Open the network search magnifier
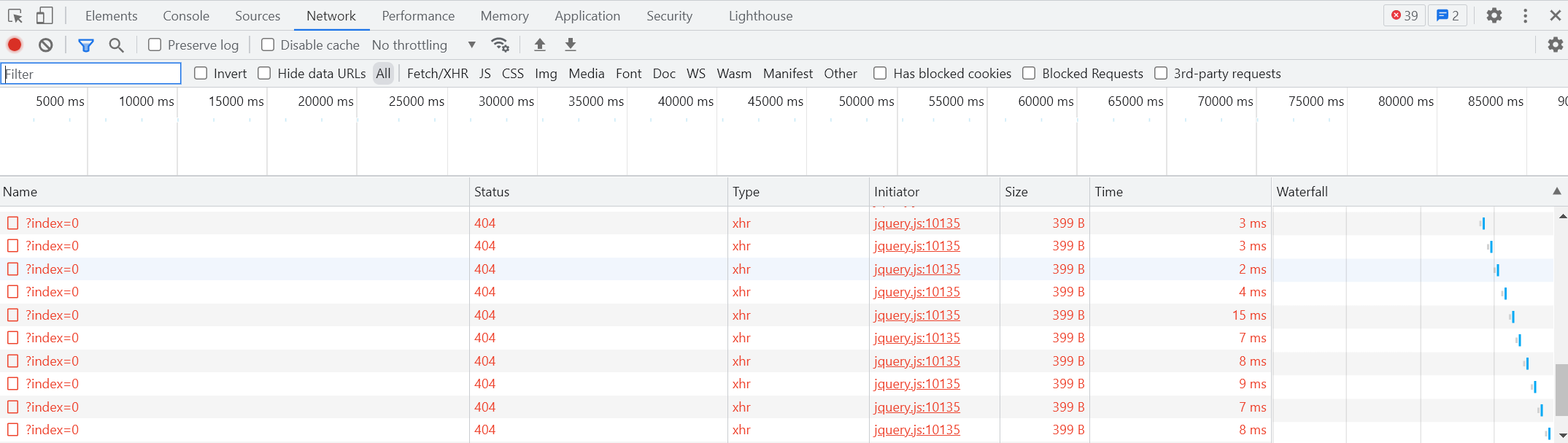 tap(116, 45)
